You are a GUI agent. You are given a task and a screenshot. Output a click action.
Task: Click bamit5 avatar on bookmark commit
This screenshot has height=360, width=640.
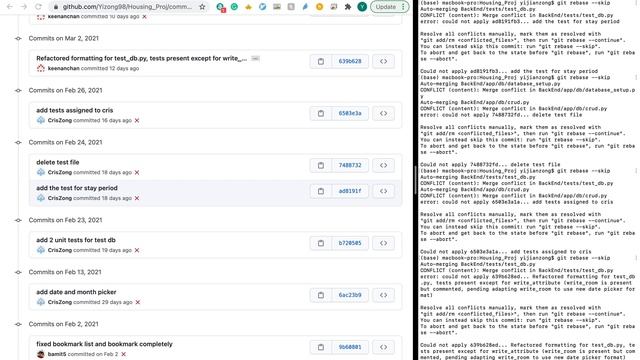coord(40,354)
